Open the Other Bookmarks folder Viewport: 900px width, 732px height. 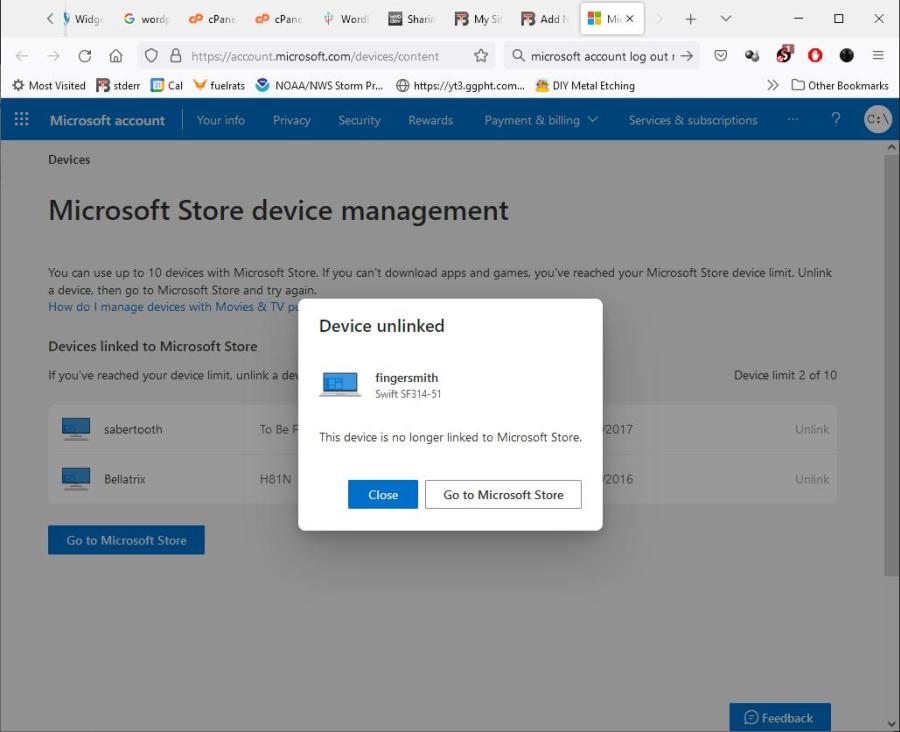tap(839, 86)
